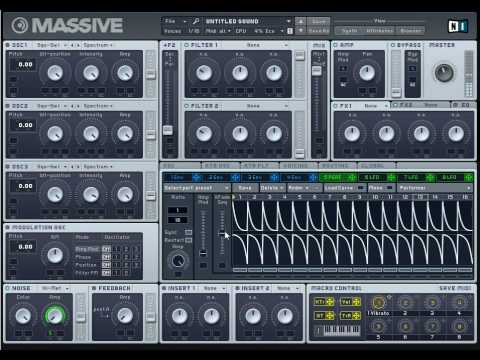
Task: Enable Filter 1 power toggle
Action: coord(186,45)
